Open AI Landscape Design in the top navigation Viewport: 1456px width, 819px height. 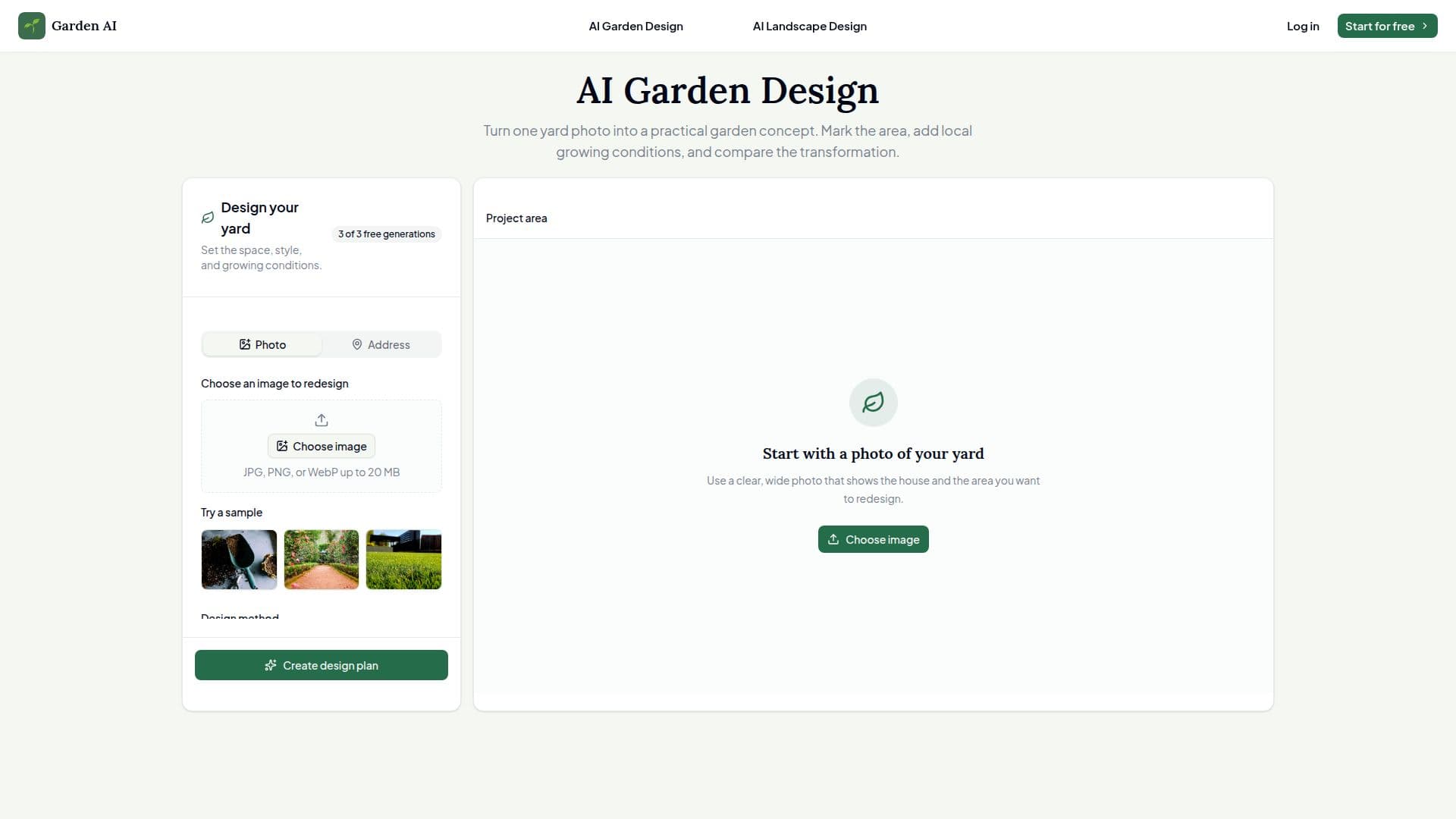(x=809, y=26)
